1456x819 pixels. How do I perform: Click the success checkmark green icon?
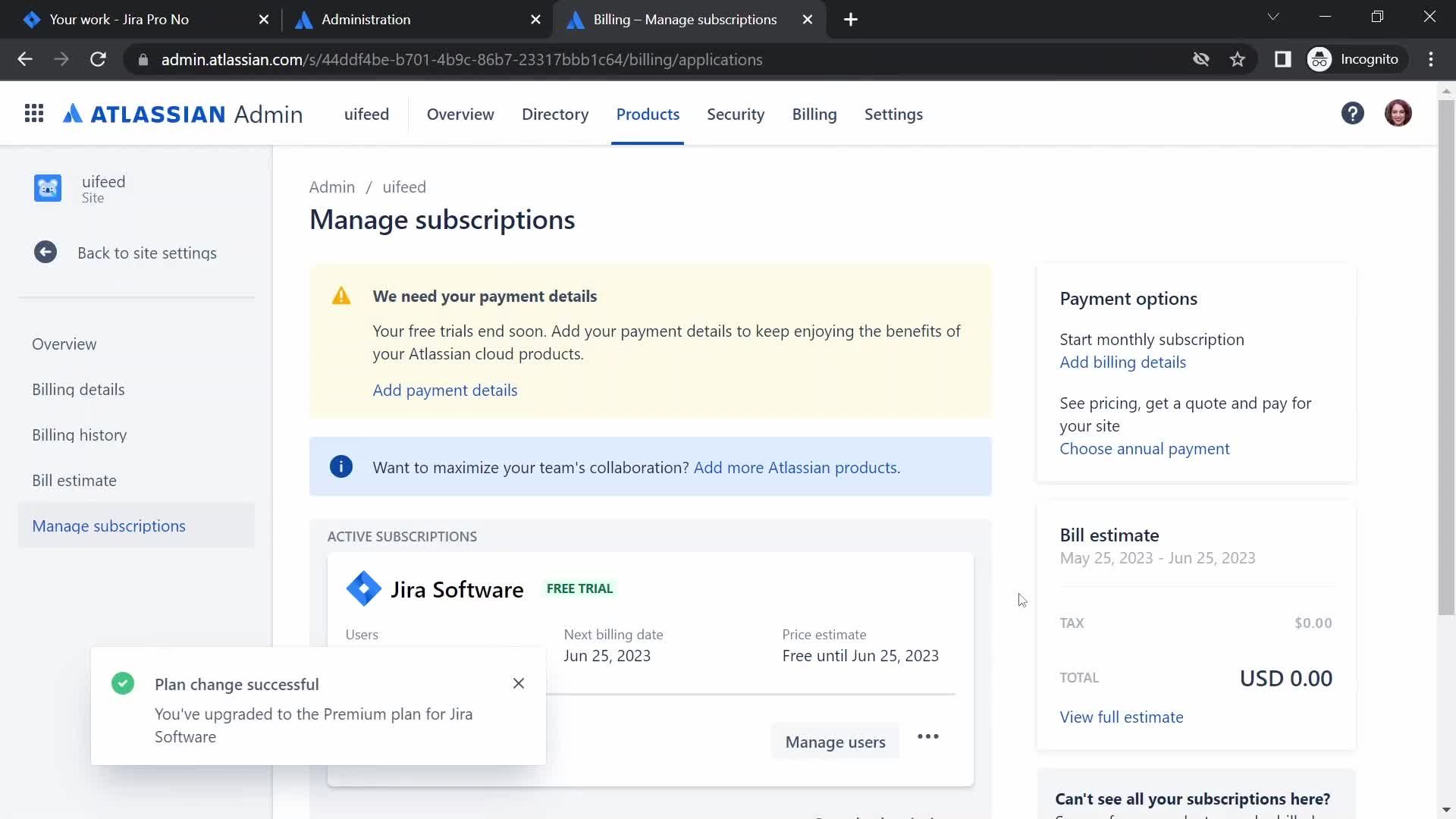point(122,683)
